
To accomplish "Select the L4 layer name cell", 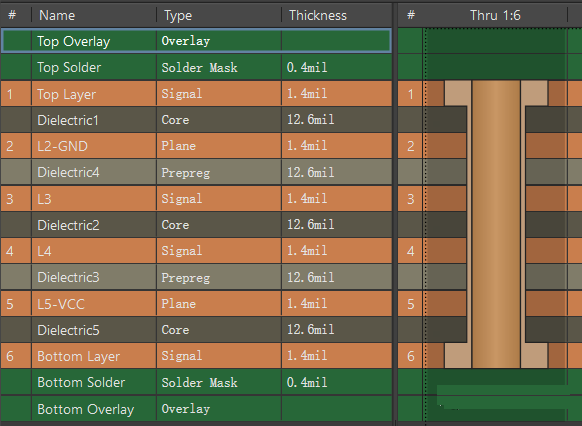I will tap(94, 251).
